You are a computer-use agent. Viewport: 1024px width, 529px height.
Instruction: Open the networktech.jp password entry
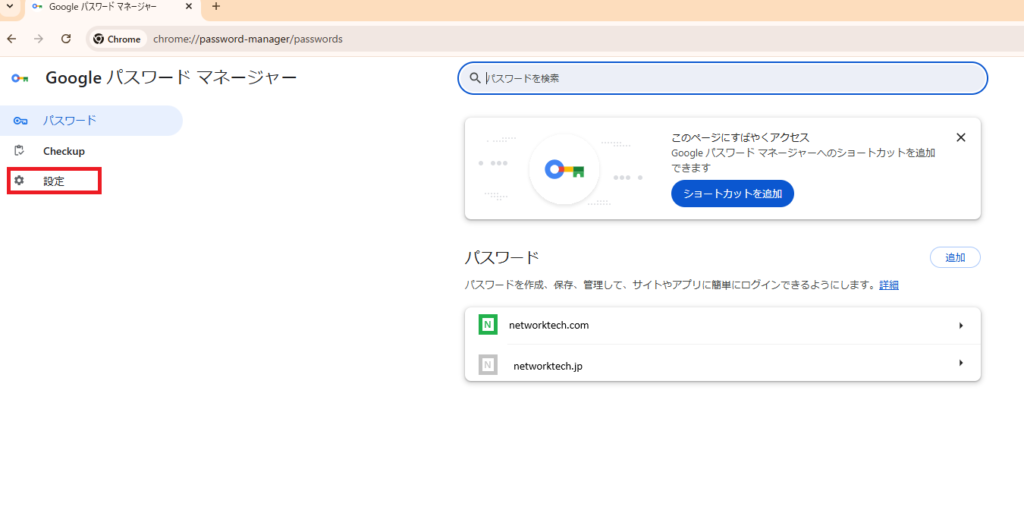(722, 364)
